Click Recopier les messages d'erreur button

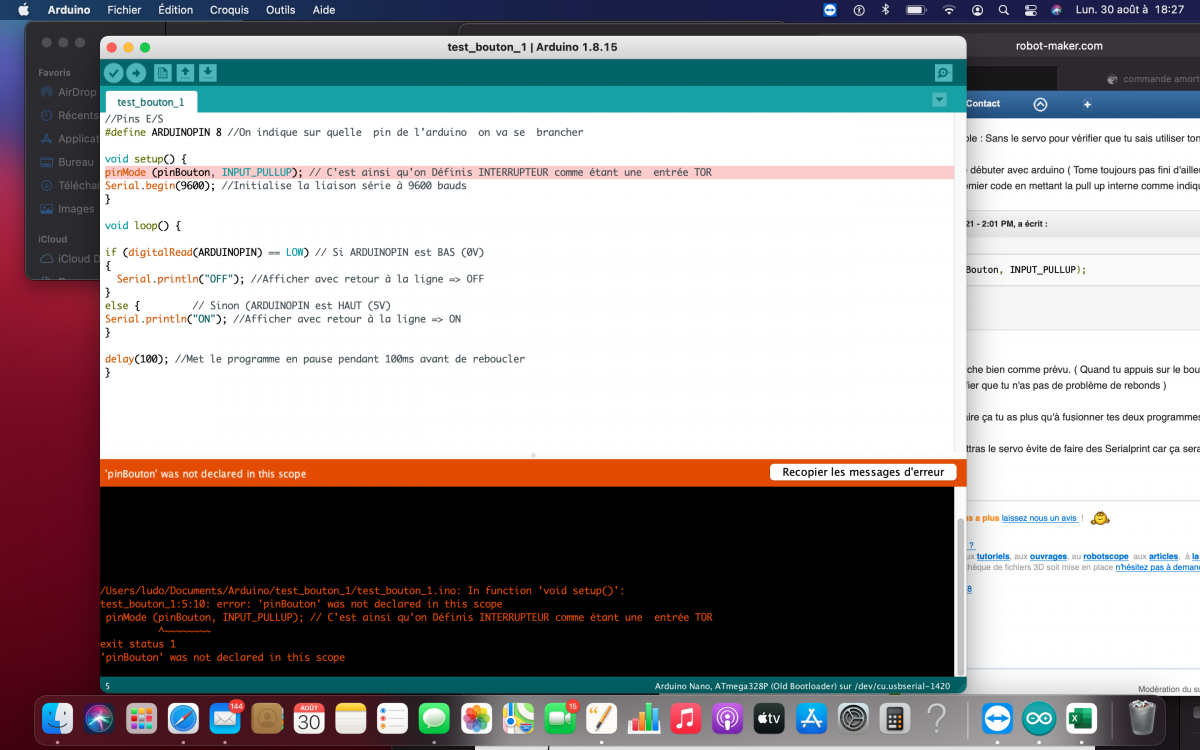click(864, 472)
